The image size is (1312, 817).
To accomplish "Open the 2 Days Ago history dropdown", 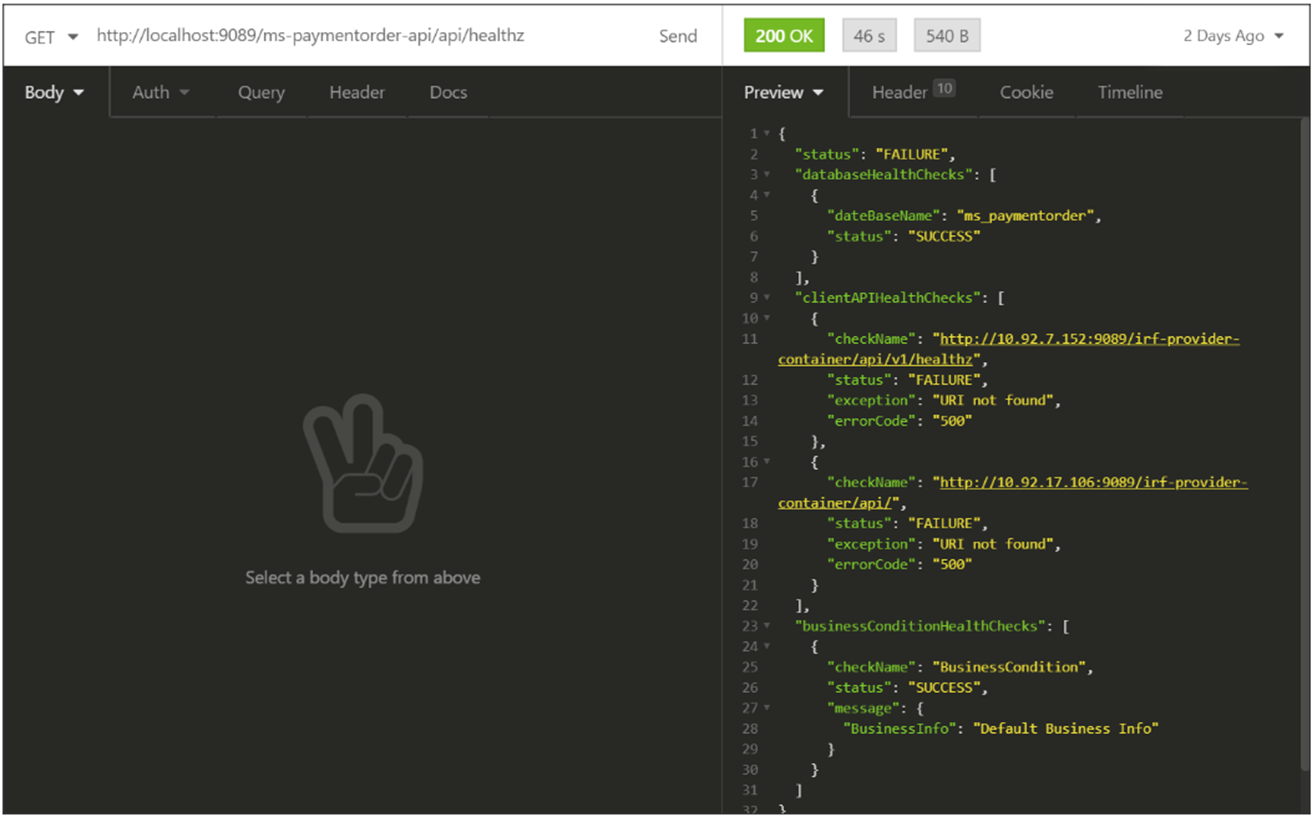I will click(1233, 36).
